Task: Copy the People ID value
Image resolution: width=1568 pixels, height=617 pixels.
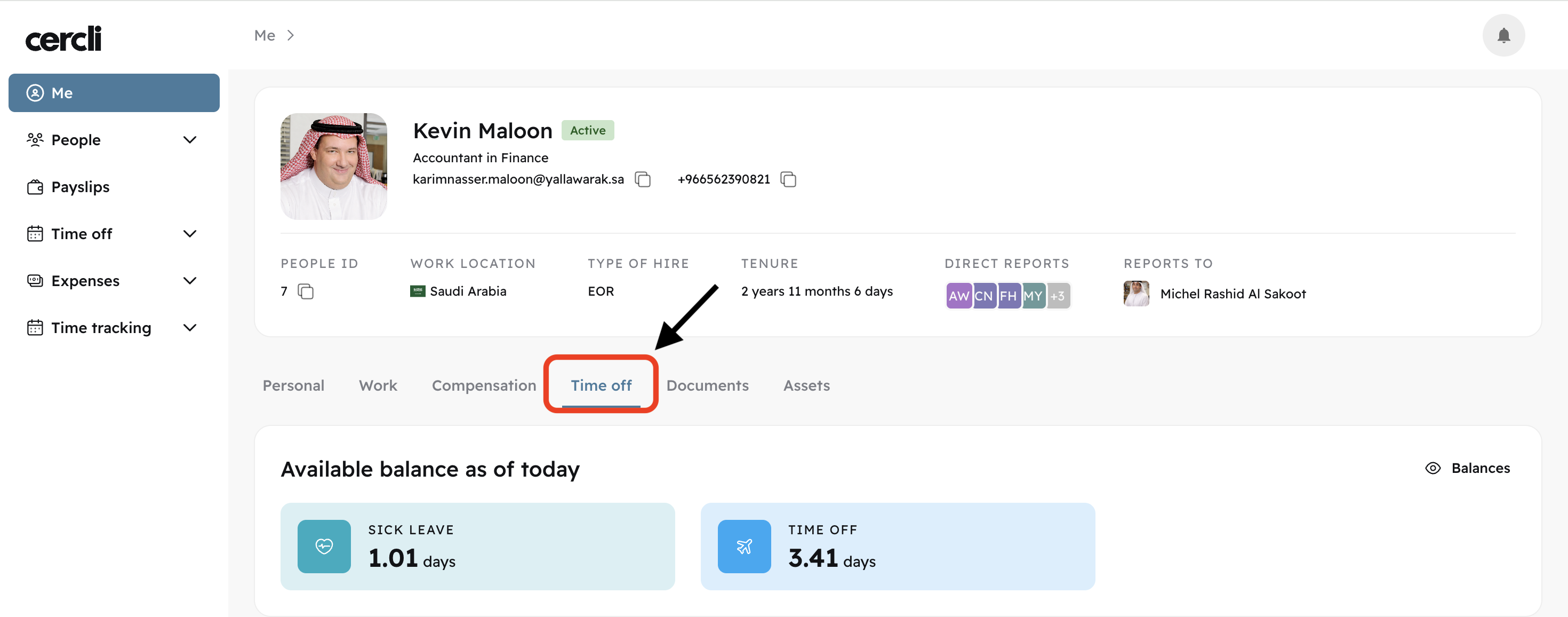Action: (305, 292)
